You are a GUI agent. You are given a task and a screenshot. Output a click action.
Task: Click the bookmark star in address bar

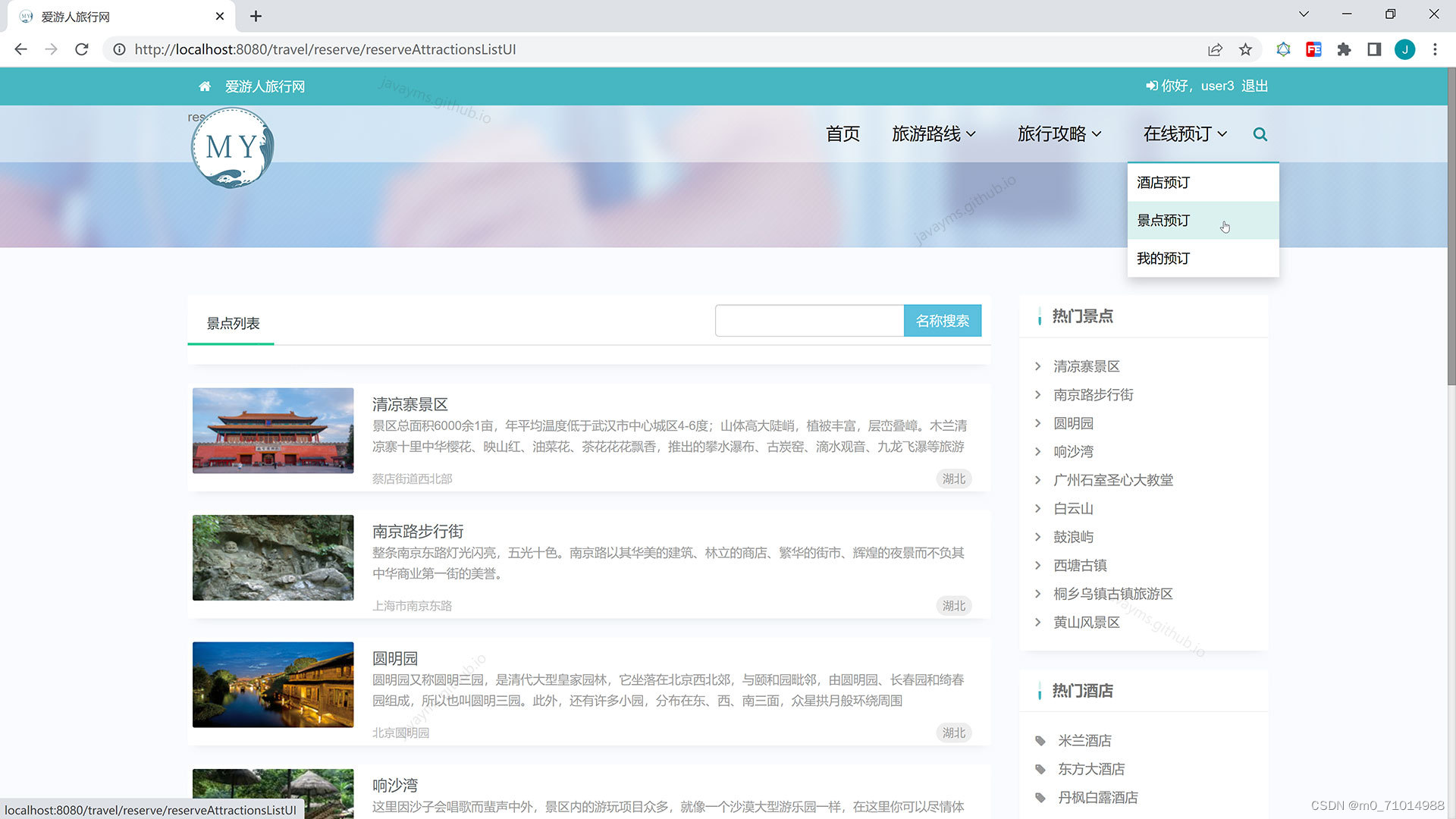tap(1245, 49)
